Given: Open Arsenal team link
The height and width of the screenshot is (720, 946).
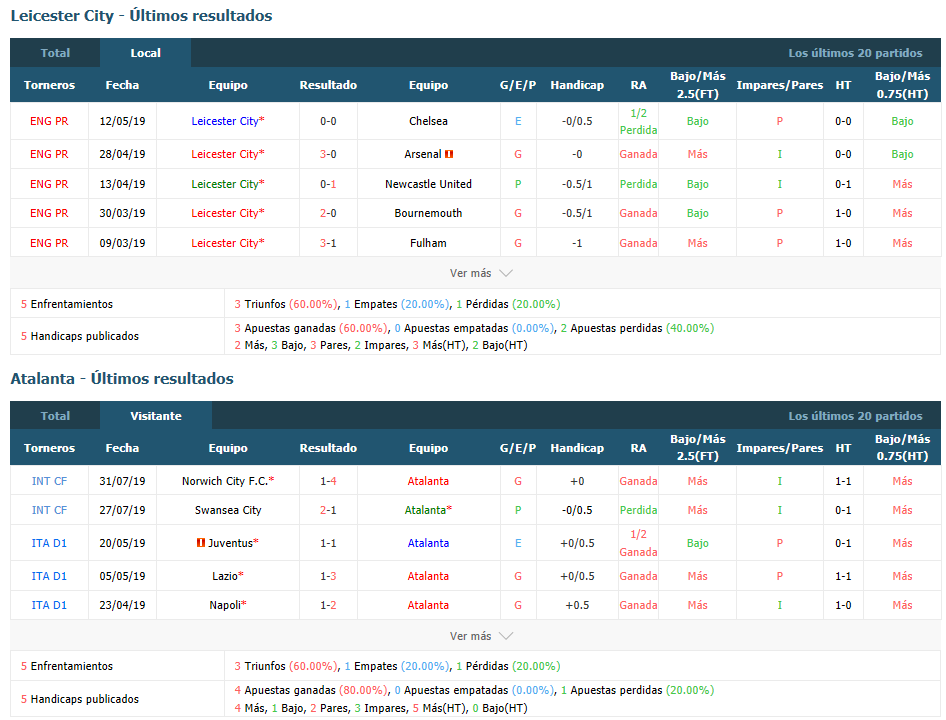Looking at the screenshot, I should pyautogui.click(x=423, y=155).
